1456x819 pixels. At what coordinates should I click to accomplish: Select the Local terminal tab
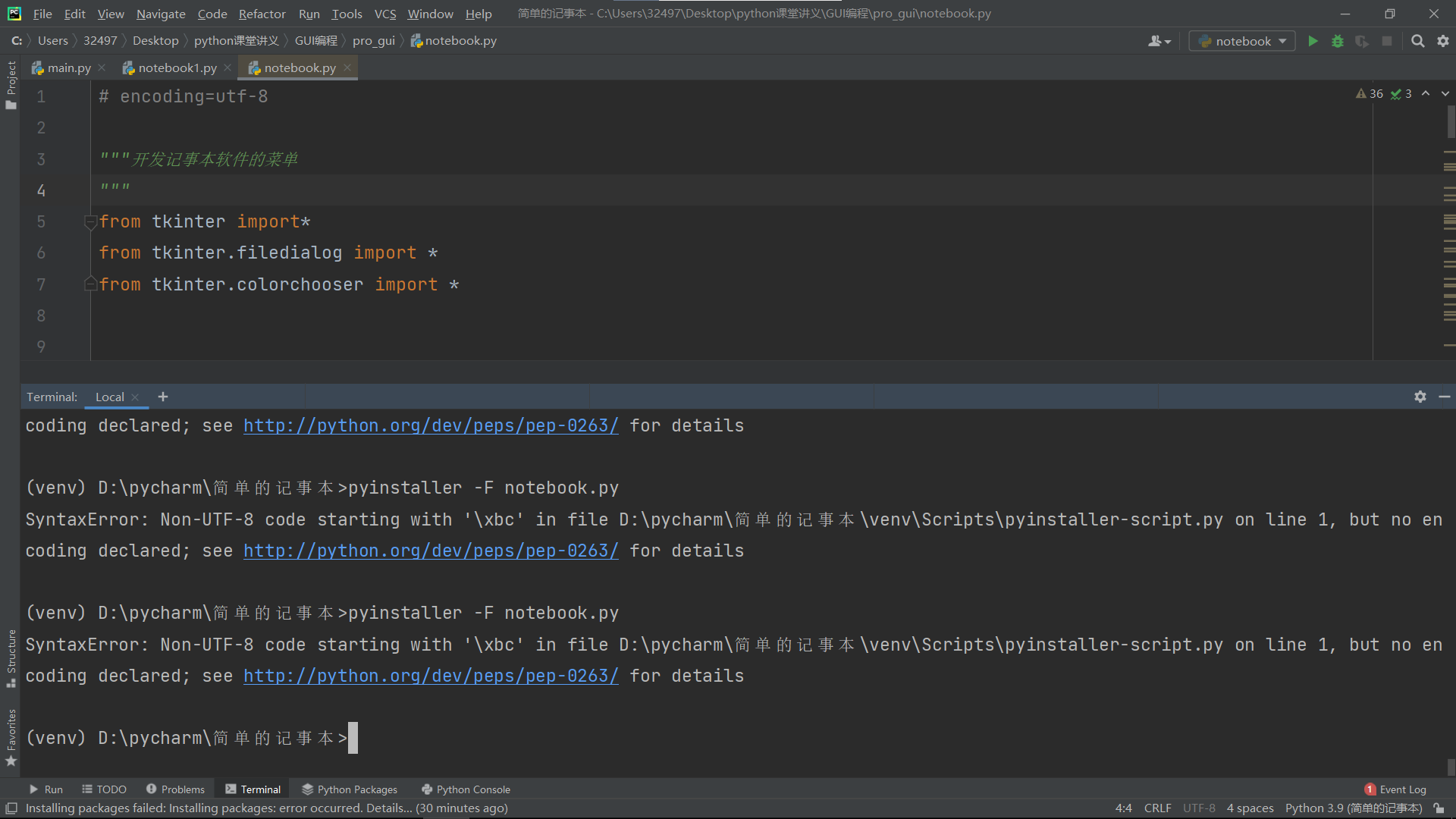[x=110, y=397]
